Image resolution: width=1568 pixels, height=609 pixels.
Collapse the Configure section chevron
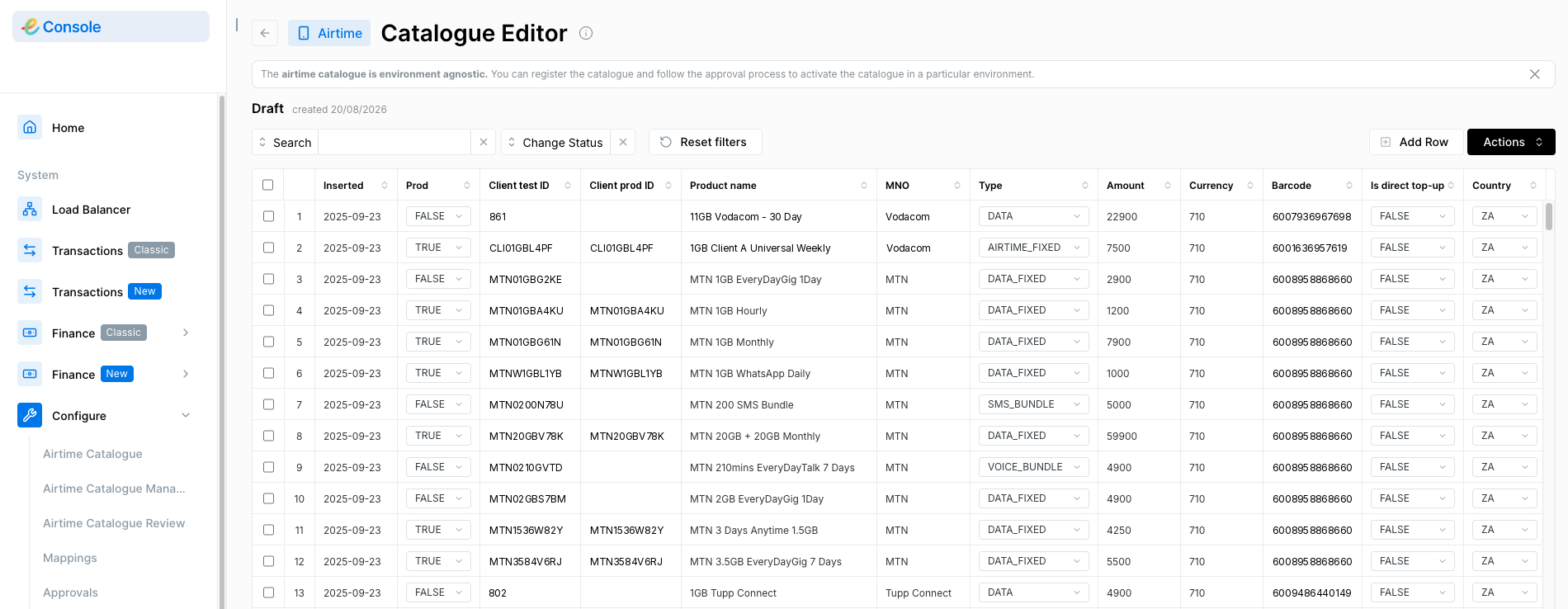pos(186,415)
